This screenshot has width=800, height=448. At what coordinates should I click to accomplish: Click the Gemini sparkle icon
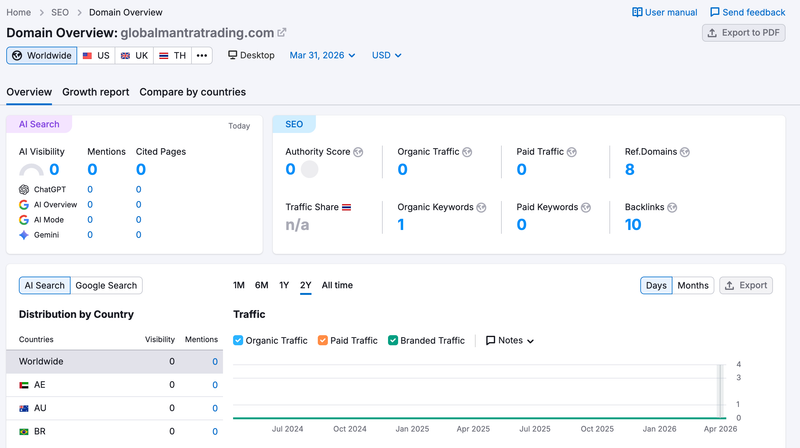pyautogui.click(x=24, y=235)
